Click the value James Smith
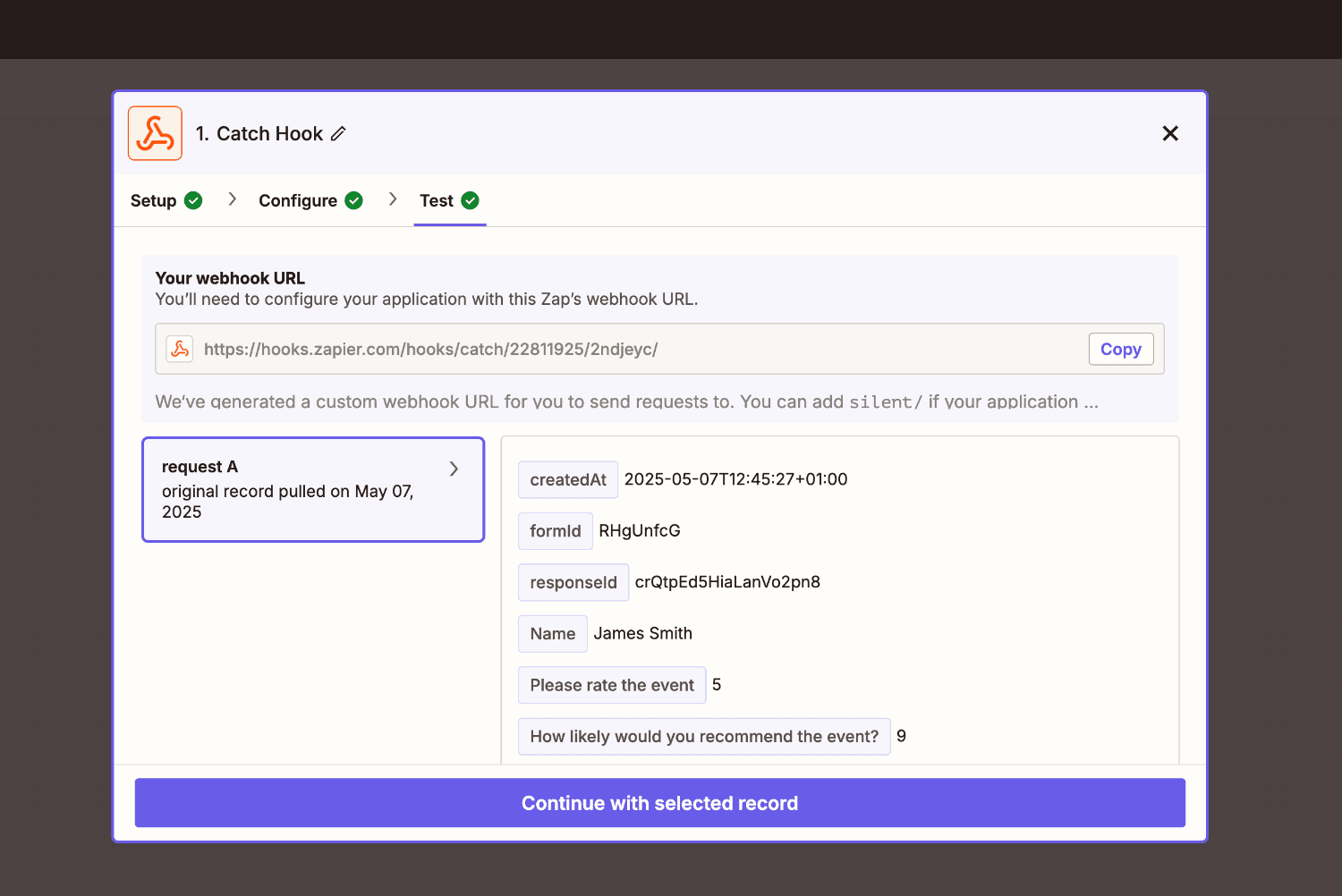The width and height of the screenshot is (1342, 896). point(643,633)
